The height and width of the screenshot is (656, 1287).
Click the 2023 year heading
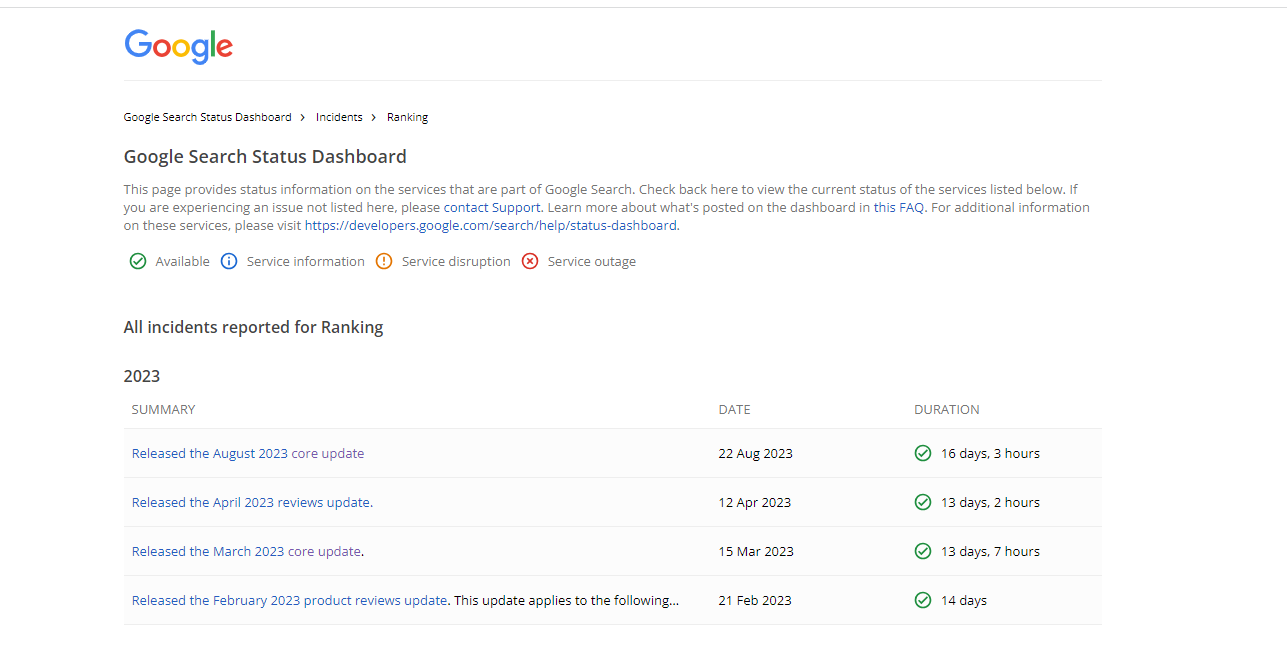pyautogui.click(x=142, y=376)
